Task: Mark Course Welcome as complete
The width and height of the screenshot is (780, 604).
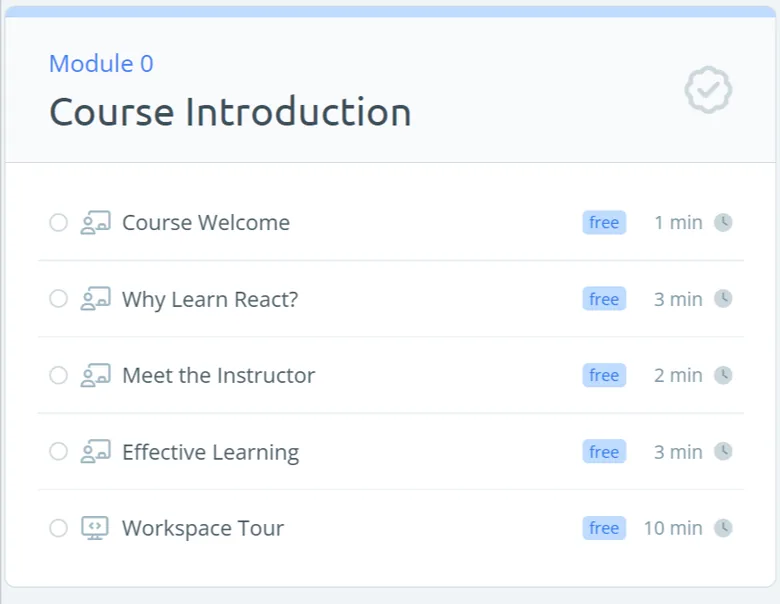Action: coord(58,222)
